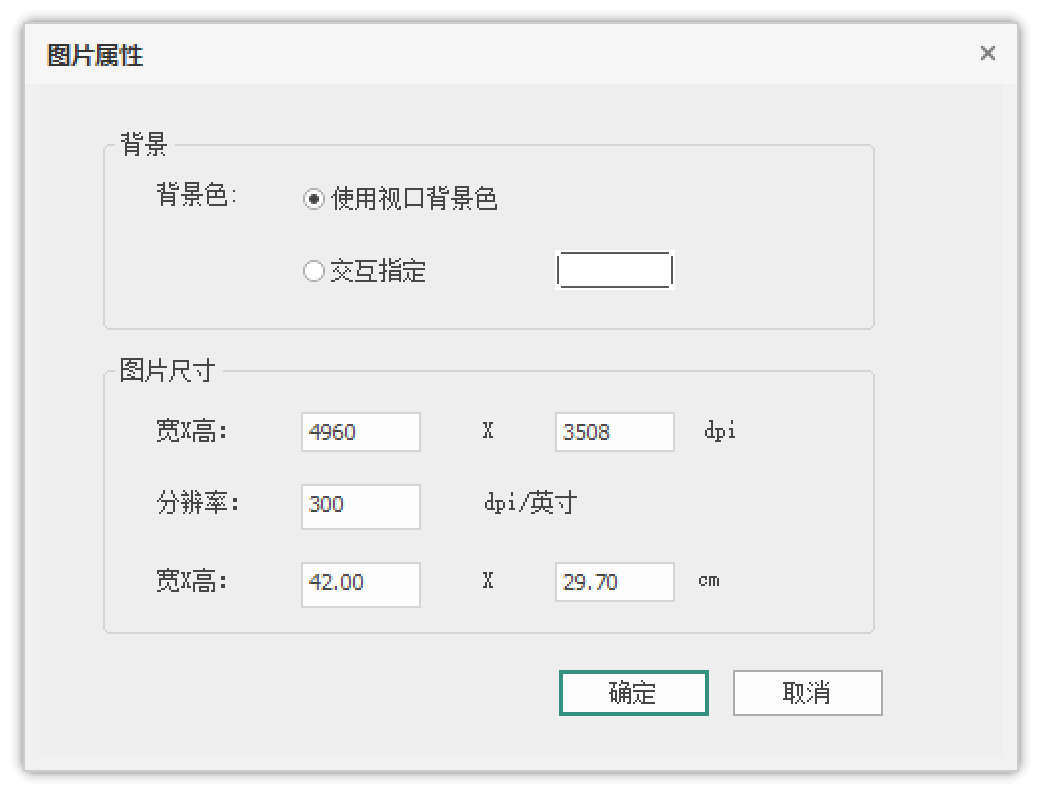This screenshot has height=796, width=1052.
Task: Click the 图片尺寸 group box heading
Action: tap(167, 371)
